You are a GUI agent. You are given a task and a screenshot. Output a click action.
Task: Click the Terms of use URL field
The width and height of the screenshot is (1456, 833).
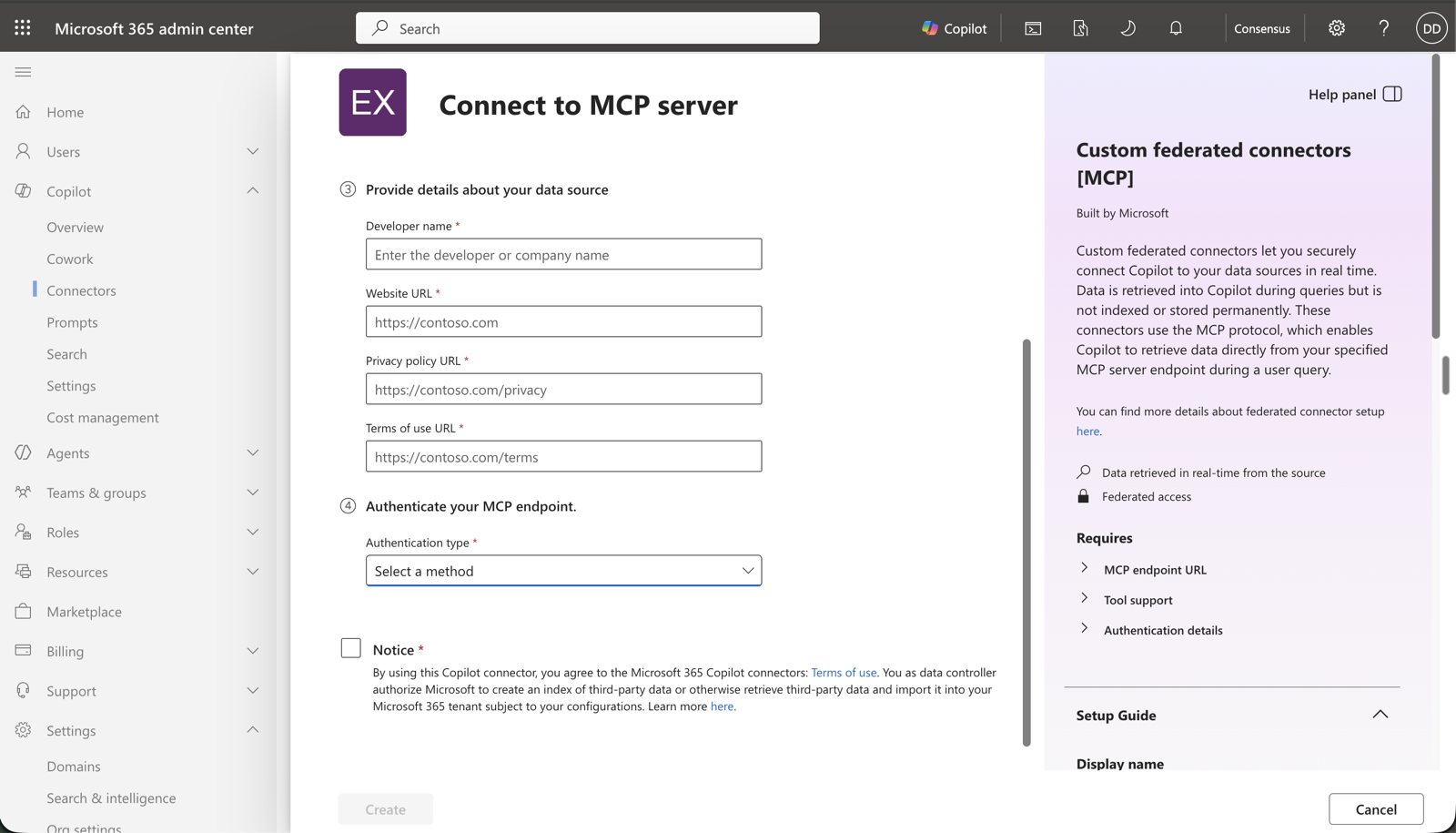pos(563,456)
